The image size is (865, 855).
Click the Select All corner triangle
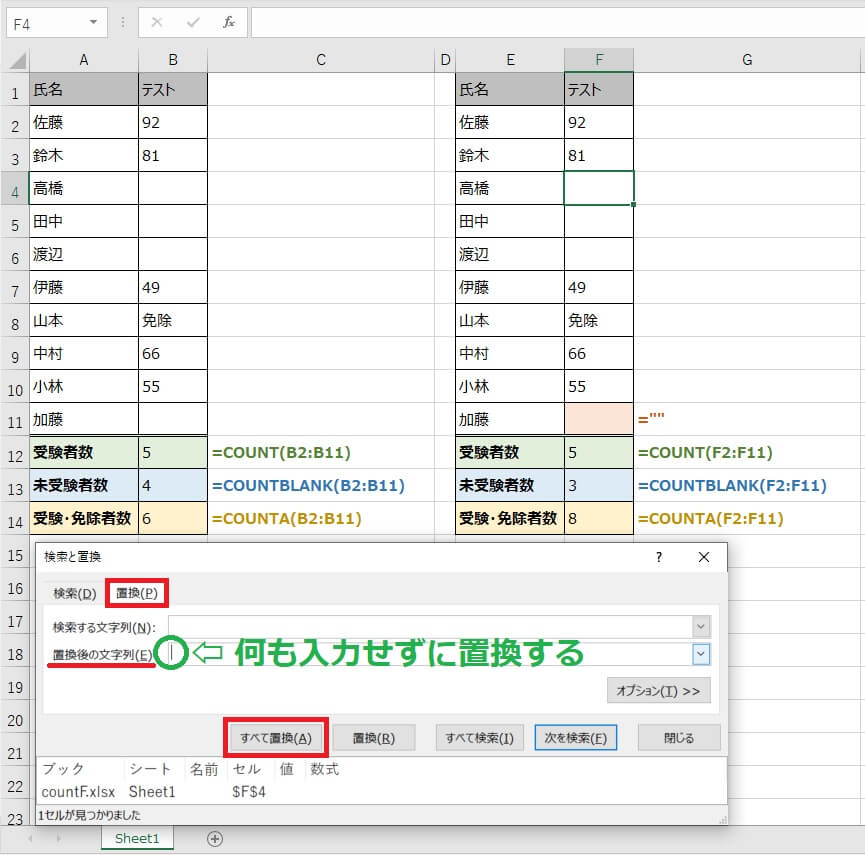pos(18,60)
